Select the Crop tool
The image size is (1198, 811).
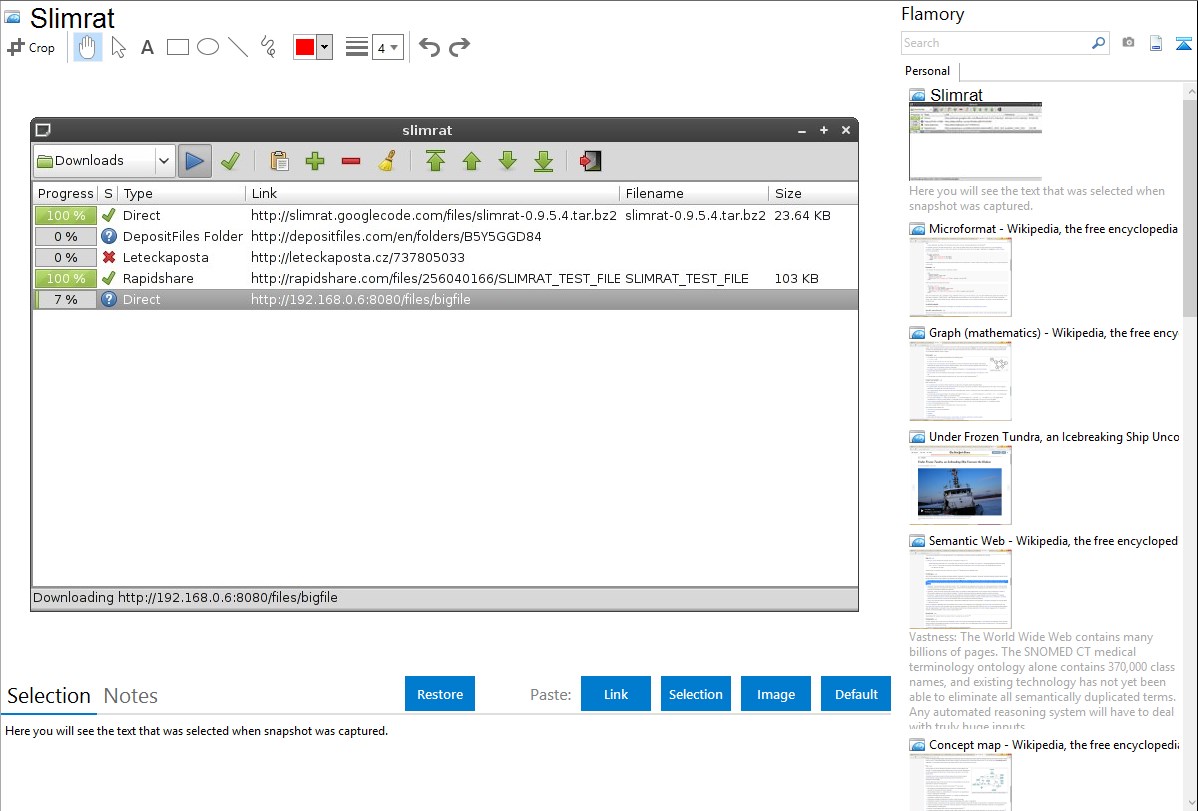pyautogui.click(x=31, y=47)
